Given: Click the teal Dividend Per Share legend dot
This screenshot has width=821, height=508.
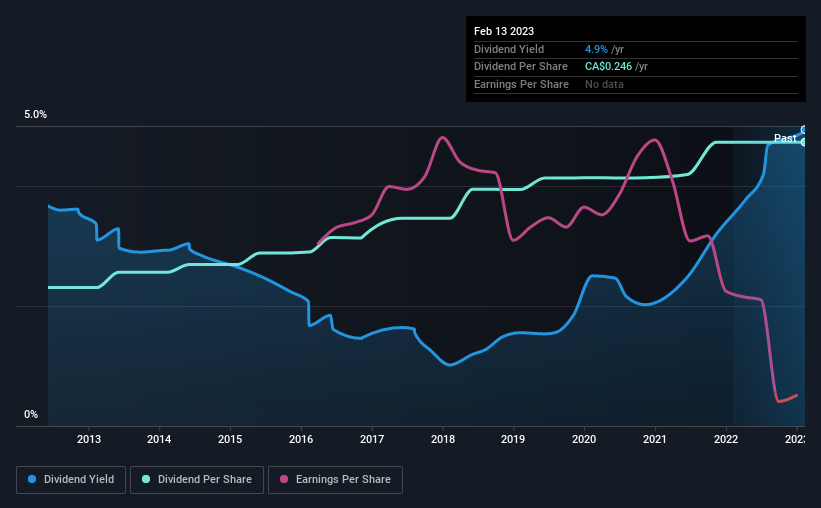Looking at the screenshot, I should coord(146,479).
